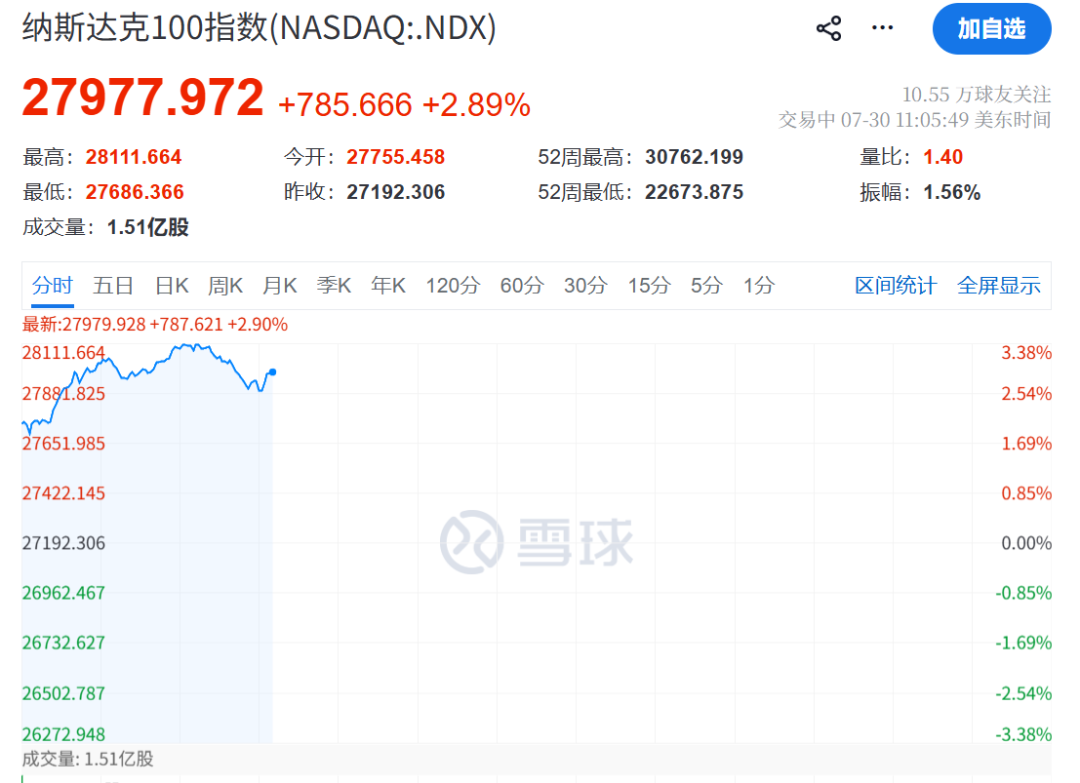Switch to 30分 interval
Viewport: 1080px width, 783px height.
point(585,285)
